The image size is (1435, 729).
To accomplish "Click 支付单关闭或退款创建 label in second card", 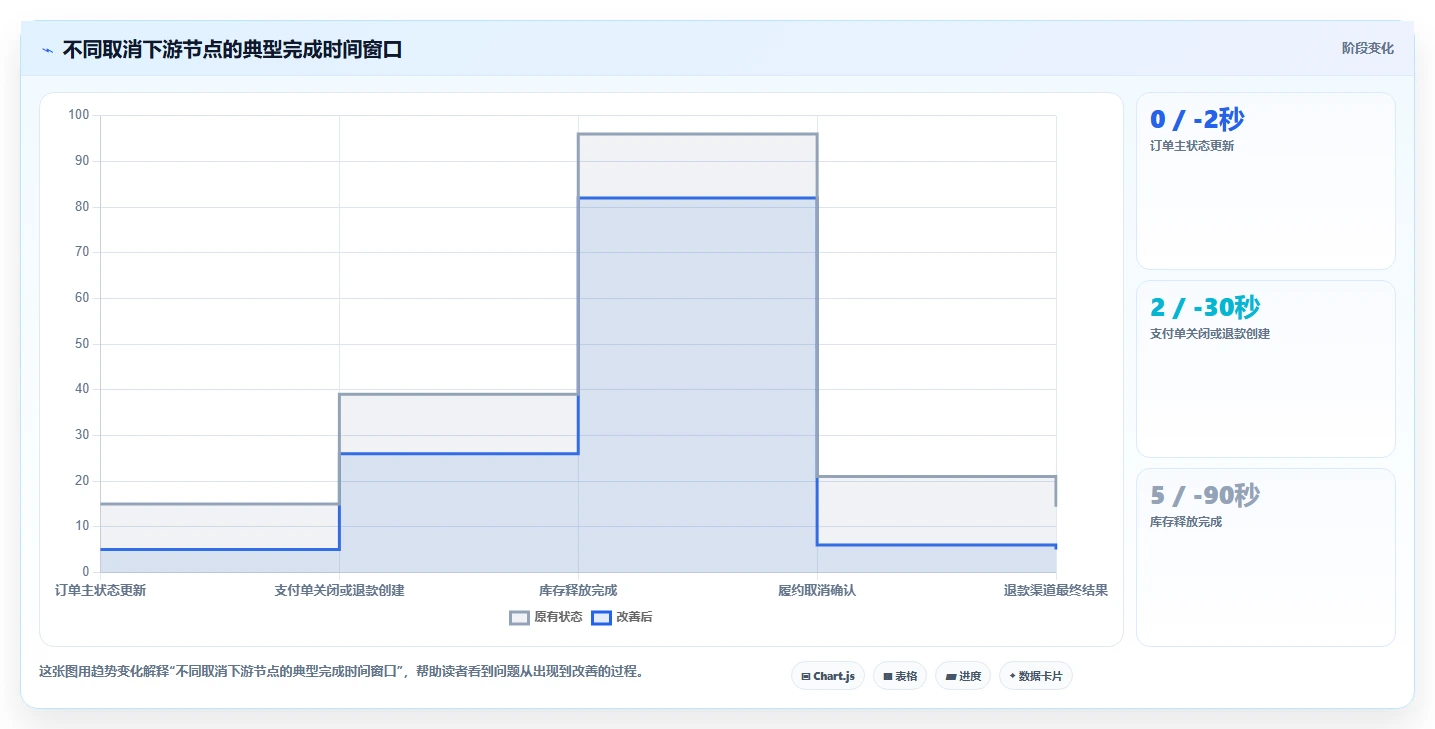I will [x=1210, y=334].
